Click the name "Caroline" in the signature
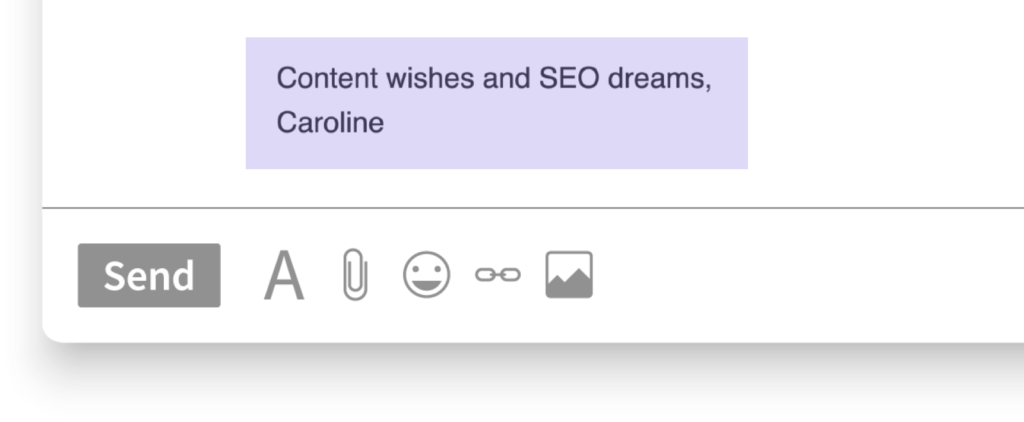Image resolution: width=1024 pixels, height=422 pixels. coord(330,124)
